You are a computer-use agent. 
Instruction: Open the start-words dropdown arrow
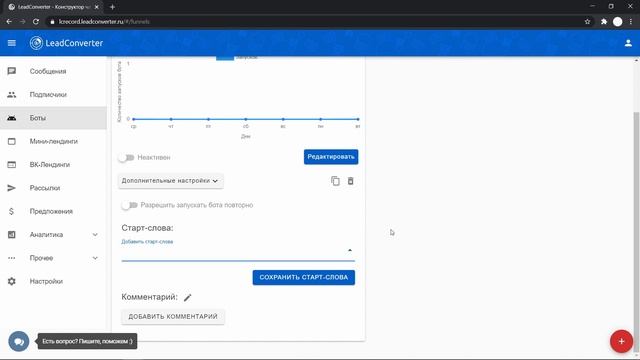[350, 250]
